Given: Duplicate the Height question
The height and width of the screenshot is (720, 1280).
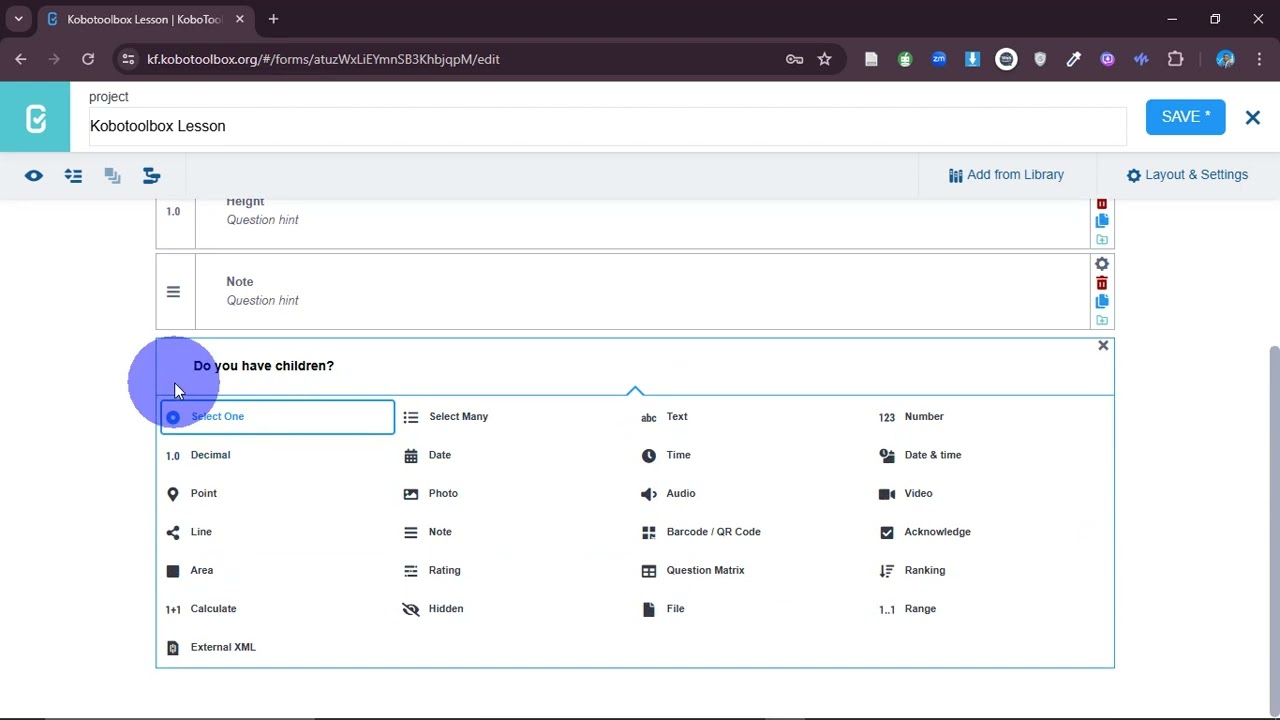Looking at the screenshot, I should (1102, 221).
